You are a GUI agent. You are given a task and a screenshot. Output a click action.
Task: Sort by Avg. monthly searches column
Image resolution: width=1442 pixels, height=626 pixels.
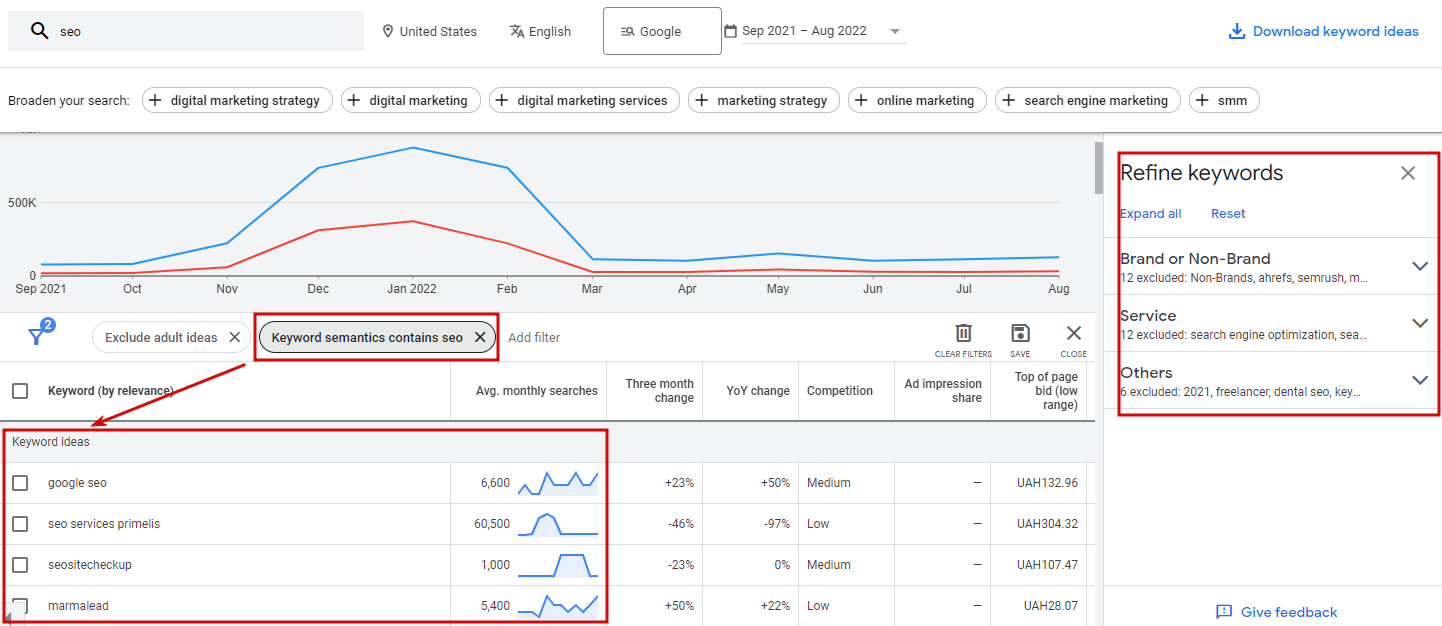537,391
